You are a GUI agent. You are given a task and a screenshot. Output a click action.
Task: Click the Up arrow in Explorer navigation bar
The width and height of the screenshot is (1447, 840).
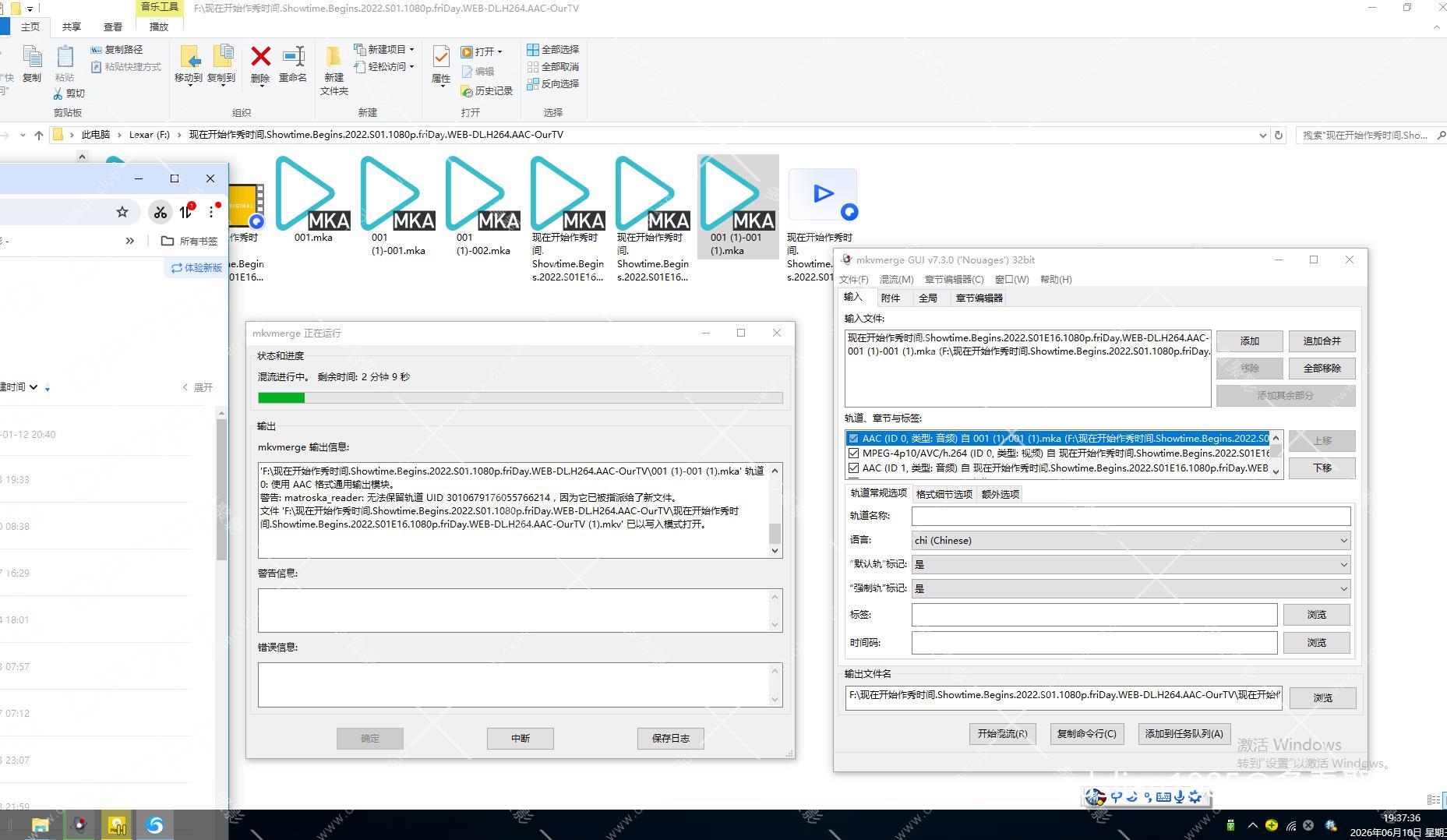tap(39, 135)
